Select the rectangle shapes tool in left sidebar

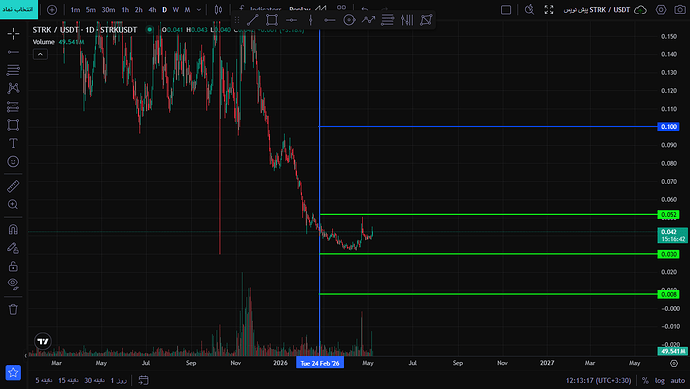tap(13, 125)
